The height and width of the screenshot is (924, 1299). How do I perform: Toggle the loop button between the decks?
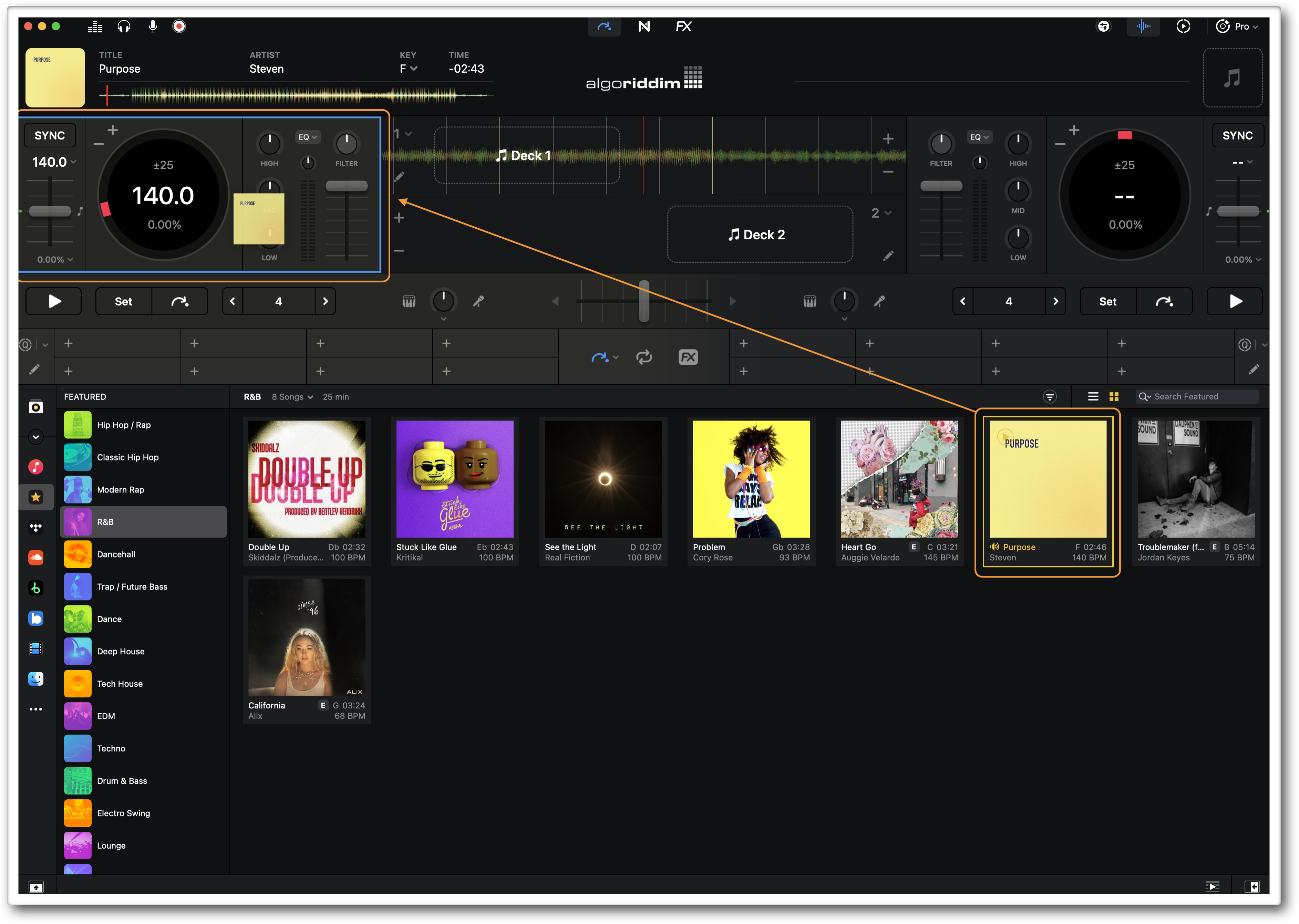[x=645, y=357]
